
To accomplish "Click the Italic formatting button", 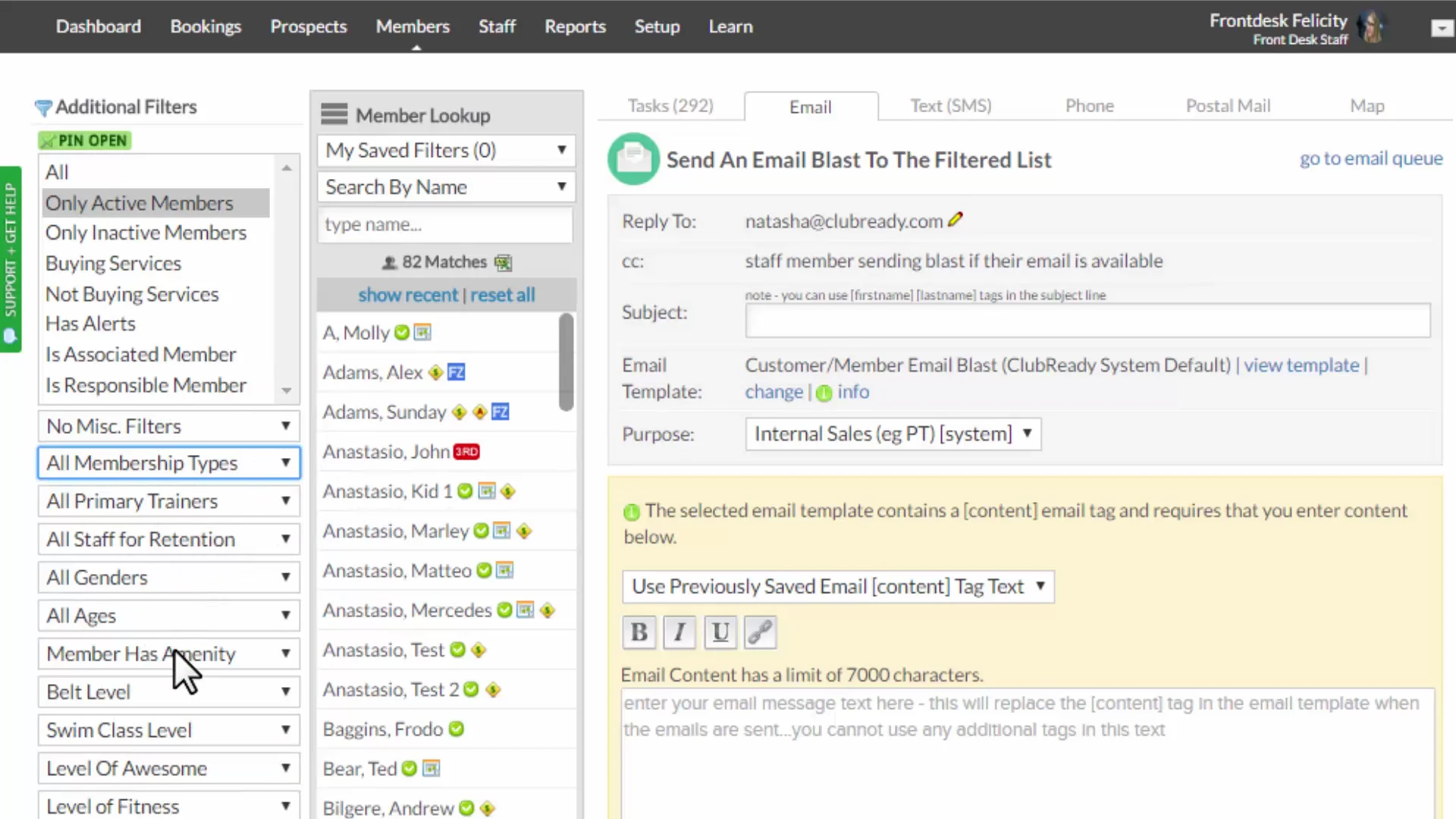I will click(x=679, y=632).
